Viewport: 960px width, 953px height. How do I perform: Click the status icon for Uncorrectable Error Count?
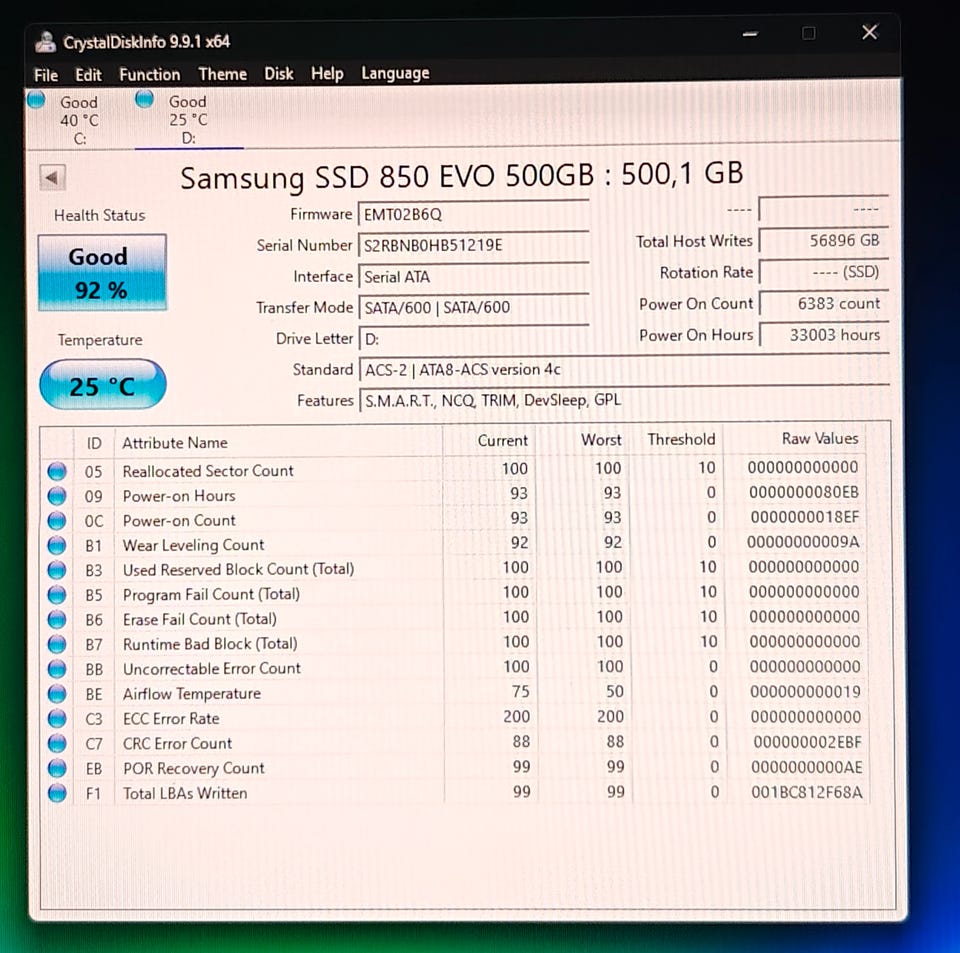coord(57,669)
